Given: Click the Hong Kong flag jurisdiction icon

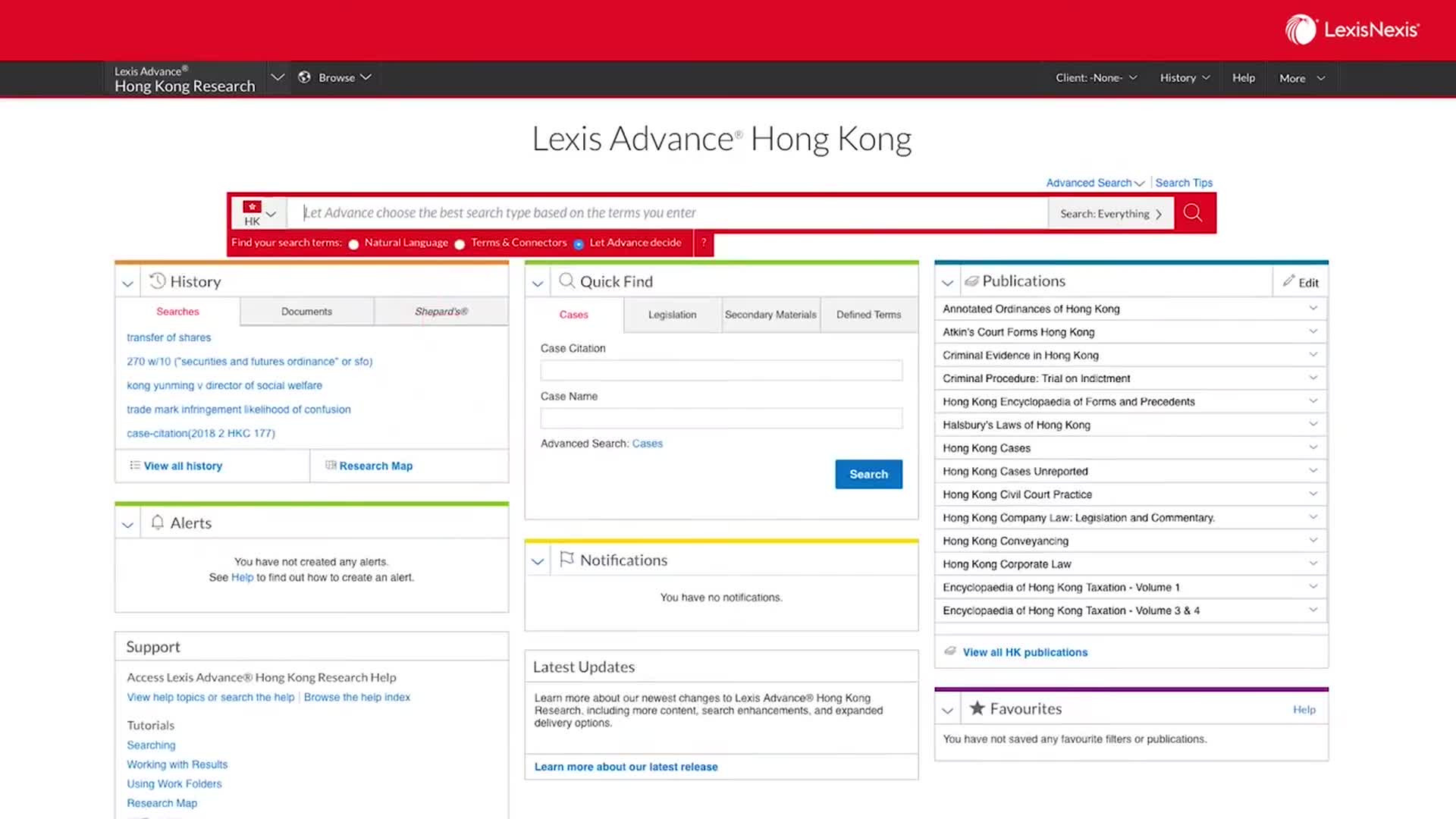Looking at the screenshot, I should [253, 206].
